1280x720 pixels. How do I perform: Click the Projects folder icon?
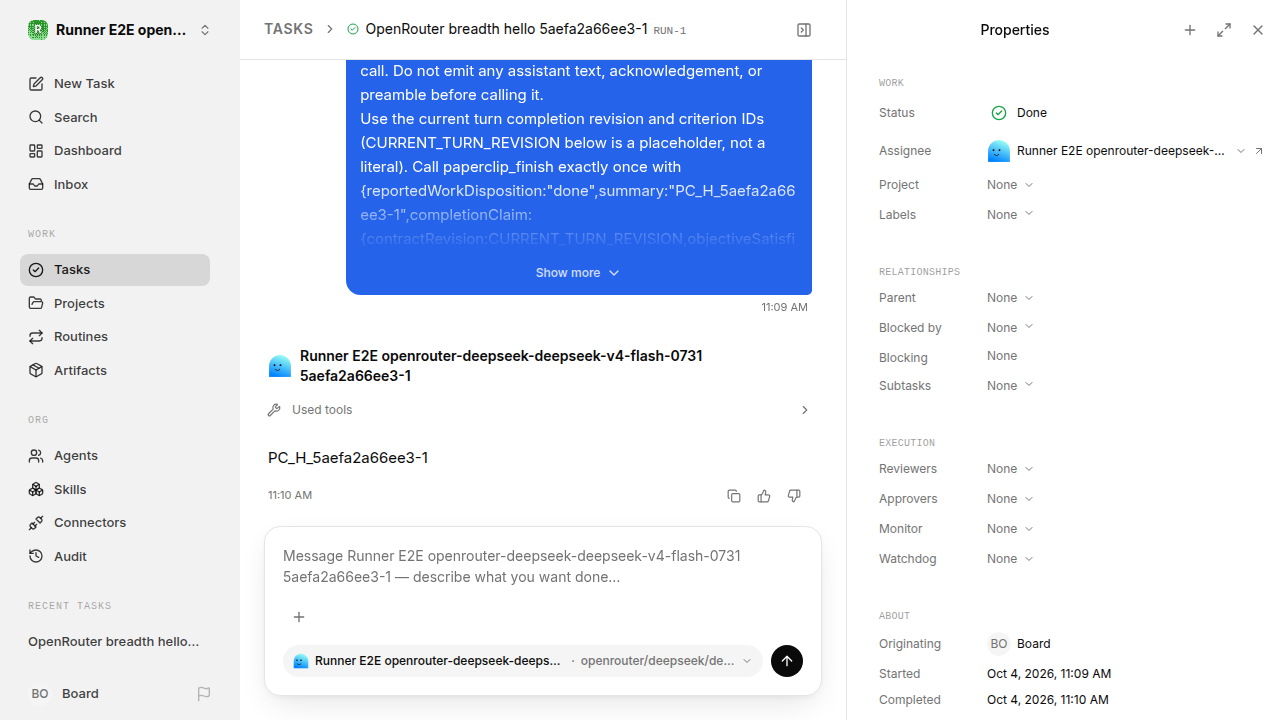(36, 303)
